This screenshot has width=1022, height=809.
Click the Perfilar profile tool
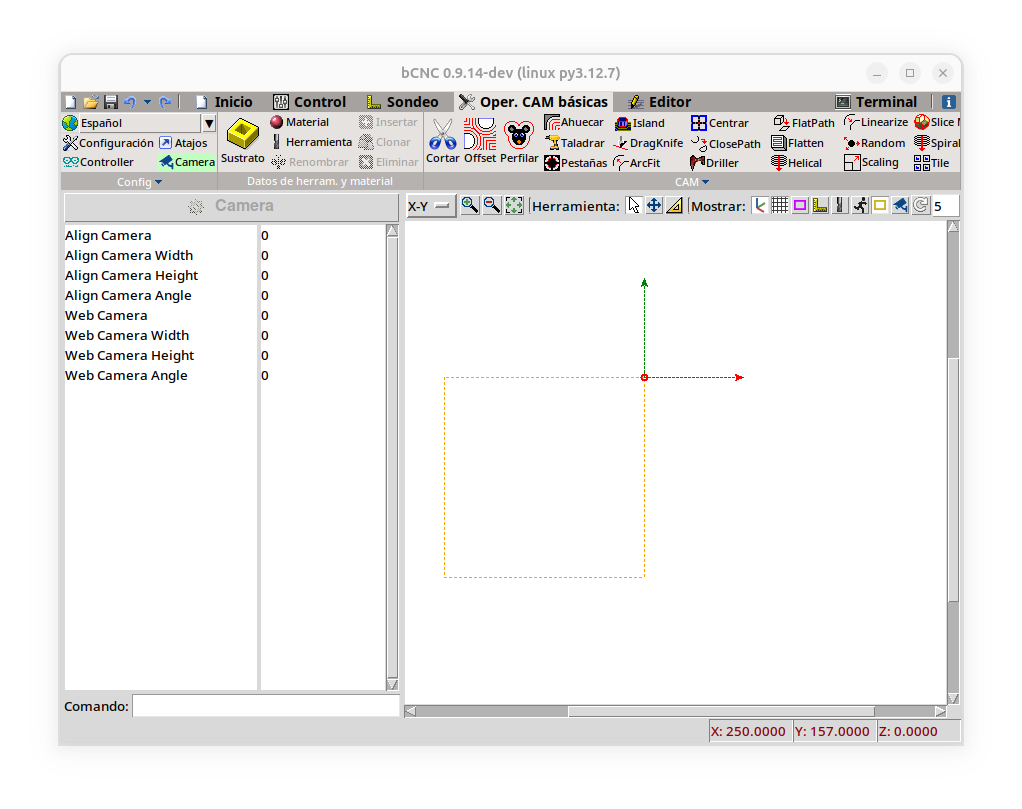(519, 141)
